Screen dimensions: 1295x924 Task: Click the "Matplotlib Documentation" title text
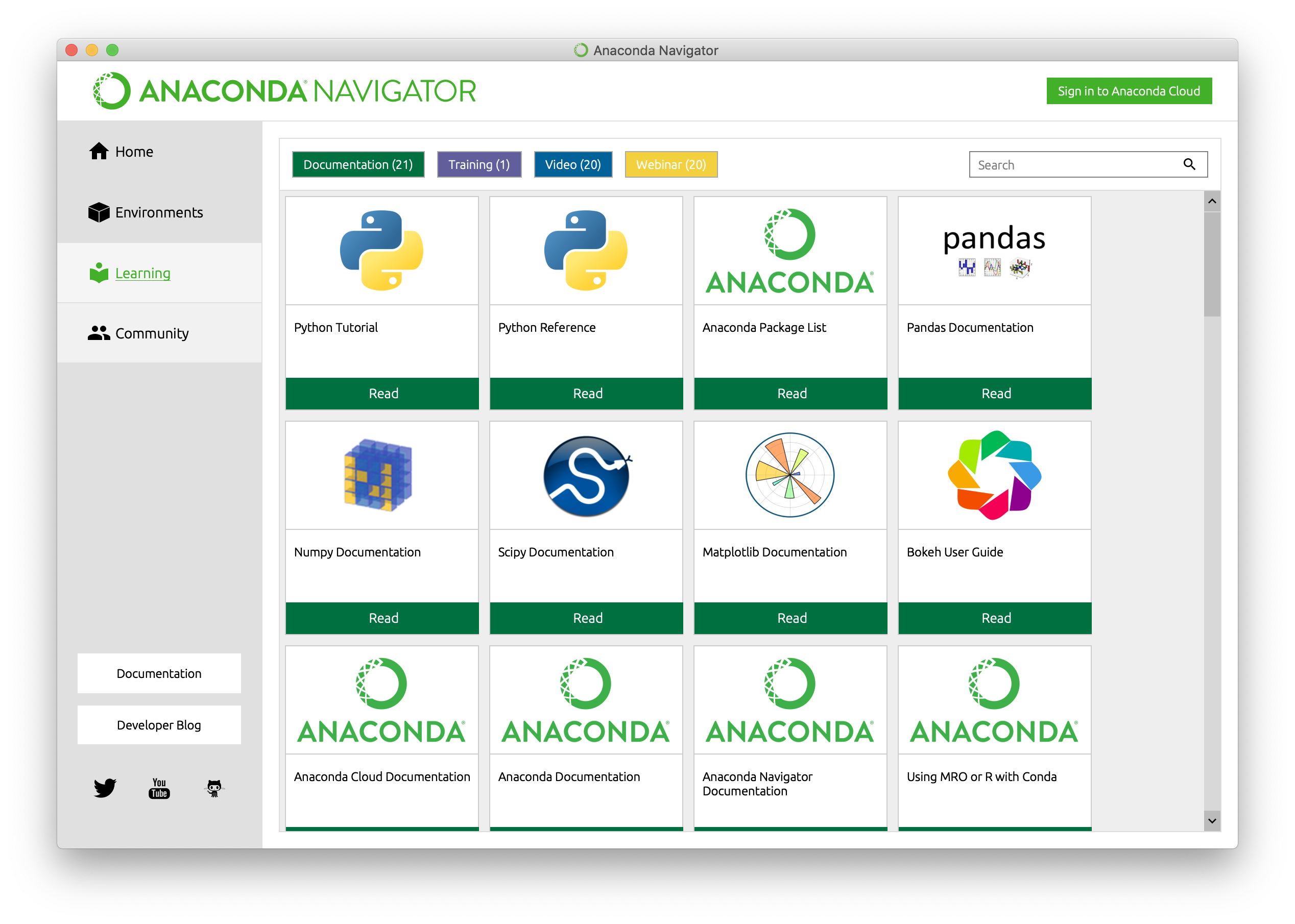(774, 552)
